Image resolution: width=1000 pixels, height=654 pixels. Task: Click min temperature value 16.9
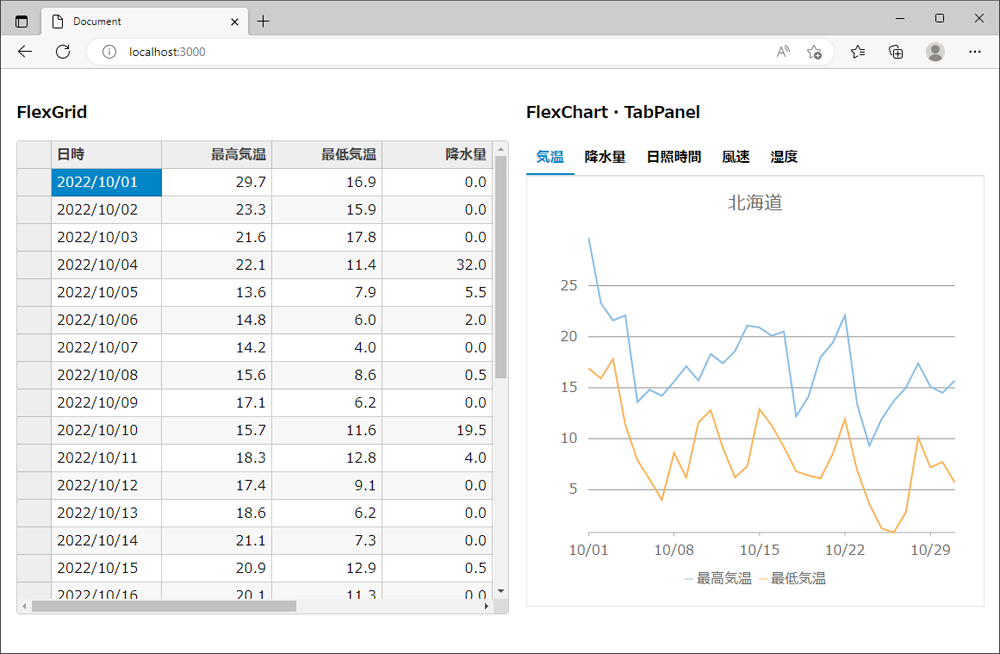[327, 182]
